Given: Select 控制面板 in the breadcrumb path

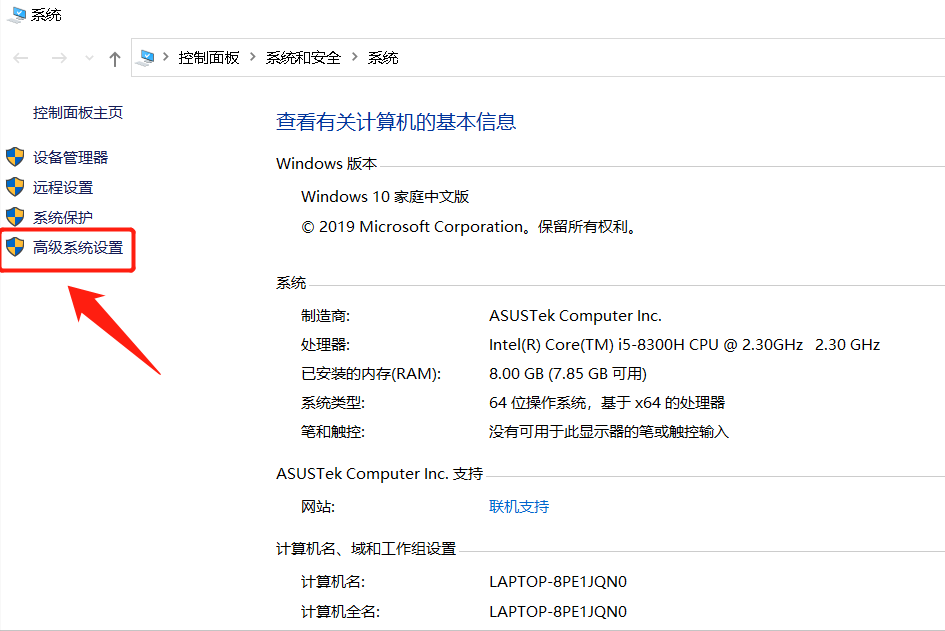Looking at the screenshot, I should 209,58.
